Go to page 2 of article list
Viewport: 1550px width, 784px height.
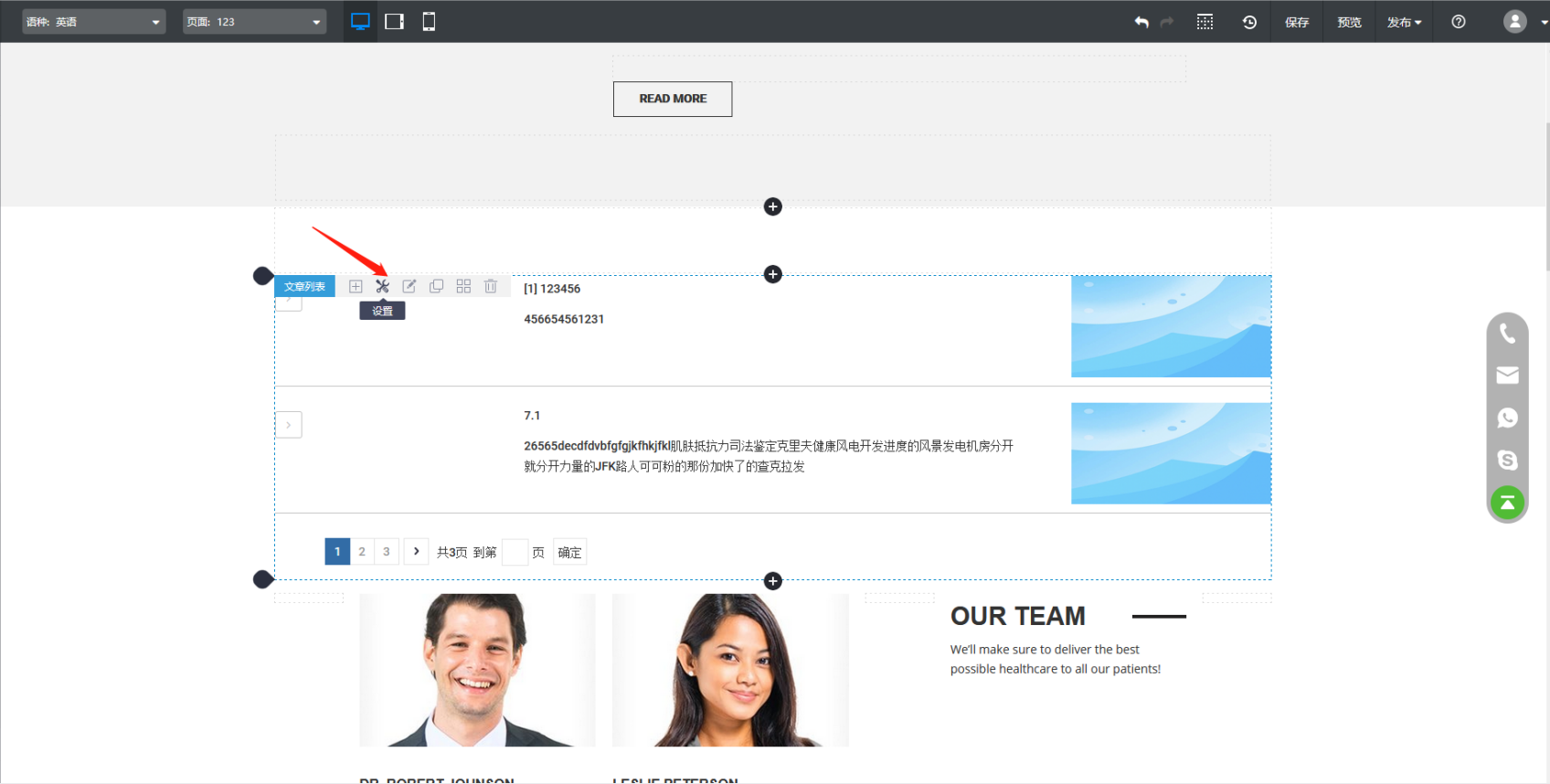[x=362, y=552]
